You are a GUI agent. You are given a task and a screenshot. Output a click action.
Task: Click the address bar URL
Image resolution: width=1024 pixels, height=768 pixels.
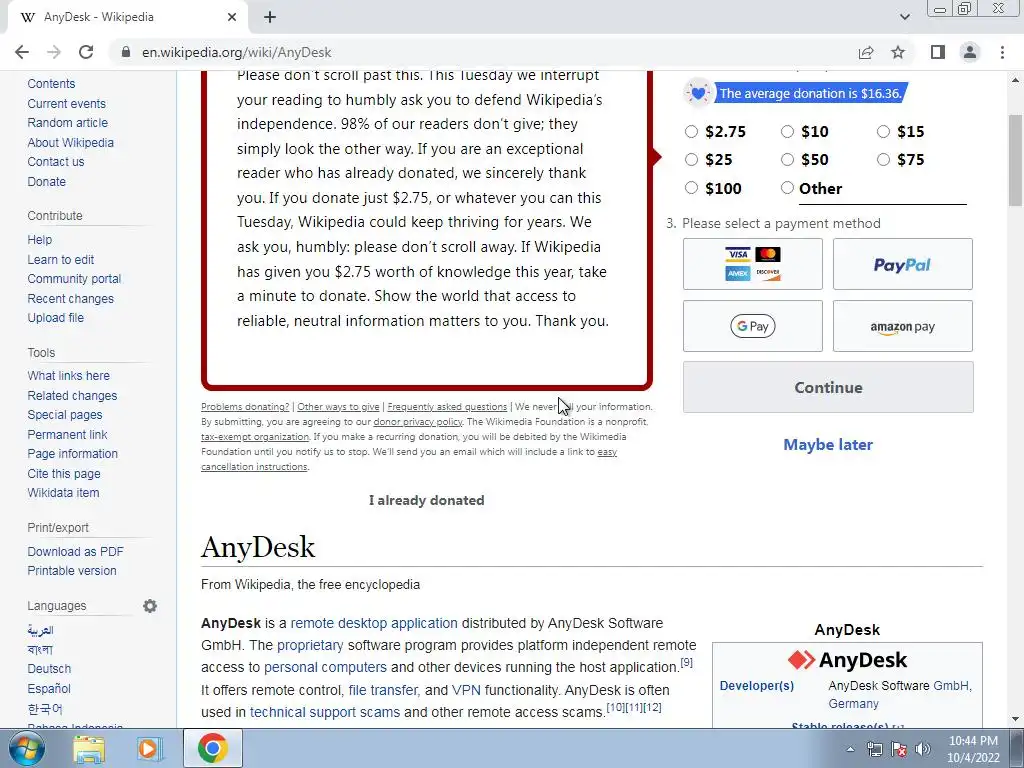(236, 52)
